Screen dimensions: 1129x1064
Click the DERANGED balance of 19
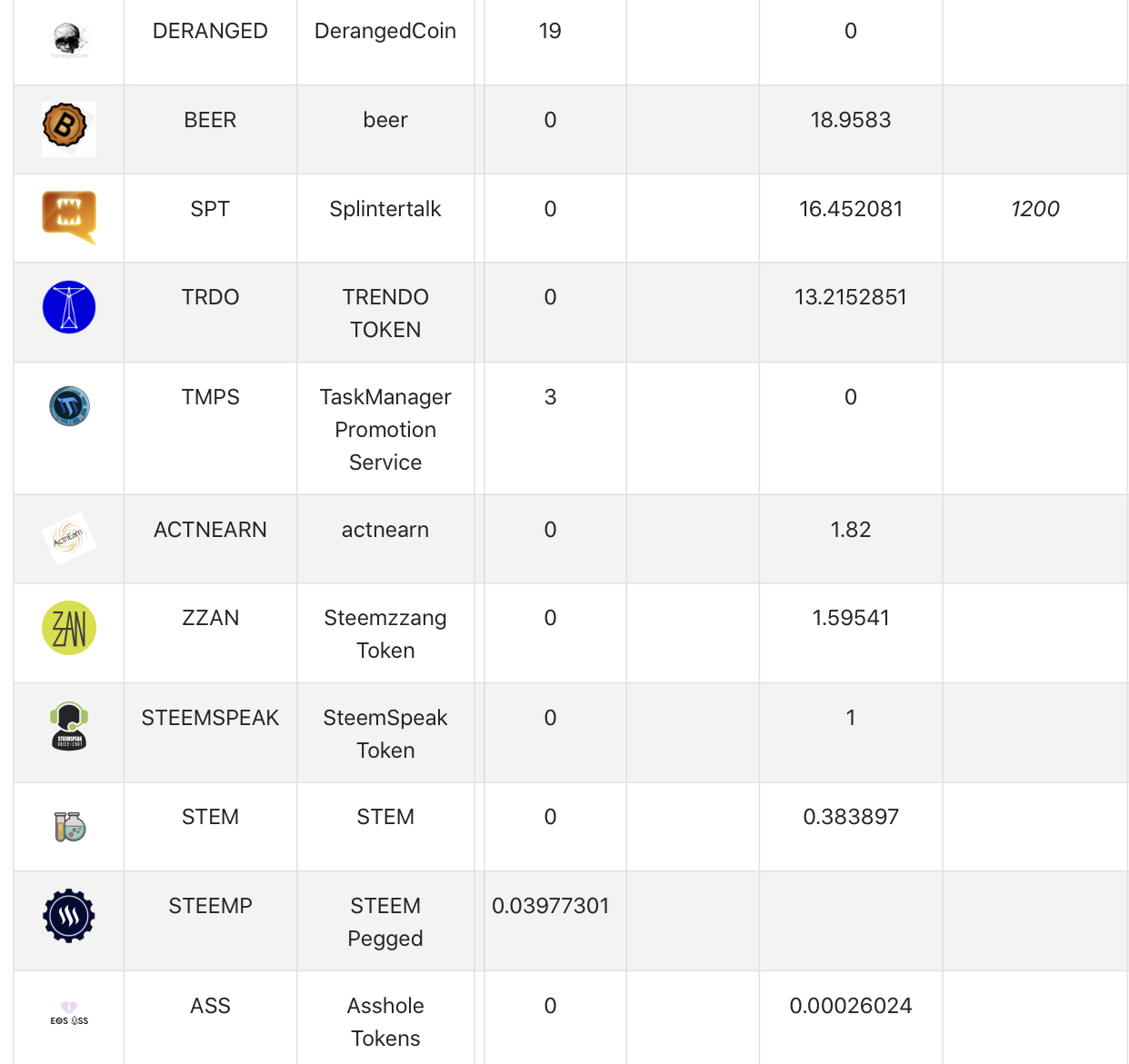point(550,31)
